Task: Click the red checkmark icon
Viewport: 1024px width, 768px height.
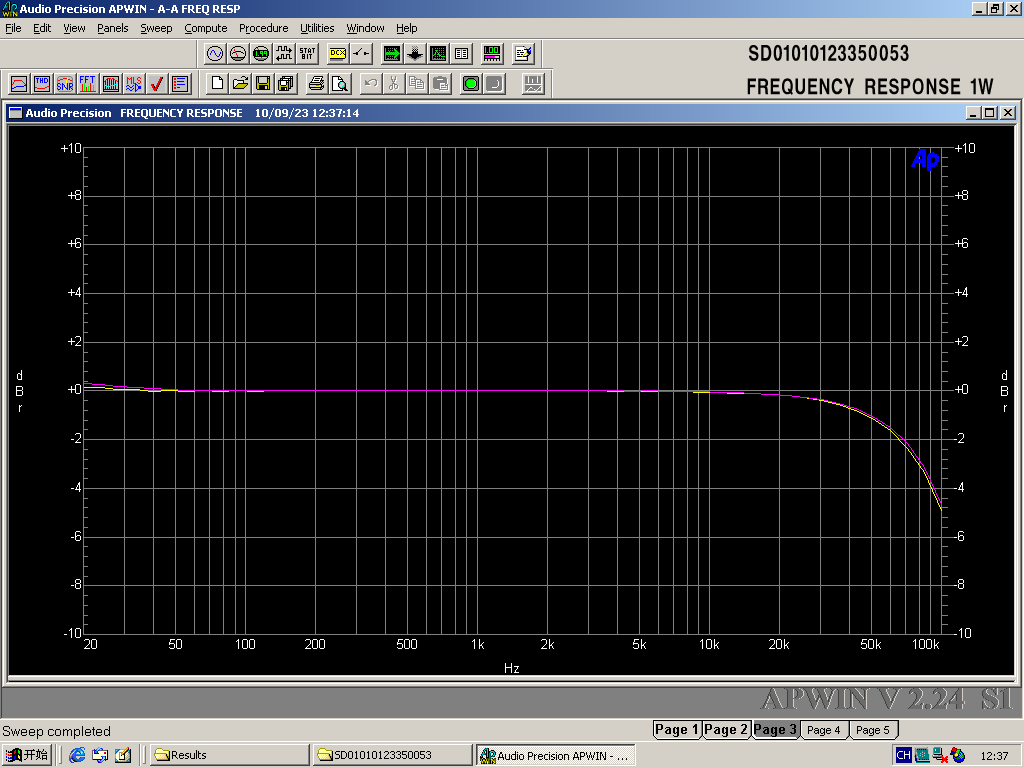Action: pyautogui.click(x=156, y=84)
